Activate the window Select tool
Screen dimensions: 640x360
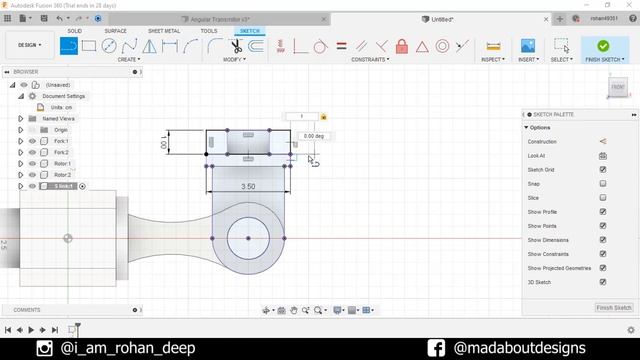point(561,46)
